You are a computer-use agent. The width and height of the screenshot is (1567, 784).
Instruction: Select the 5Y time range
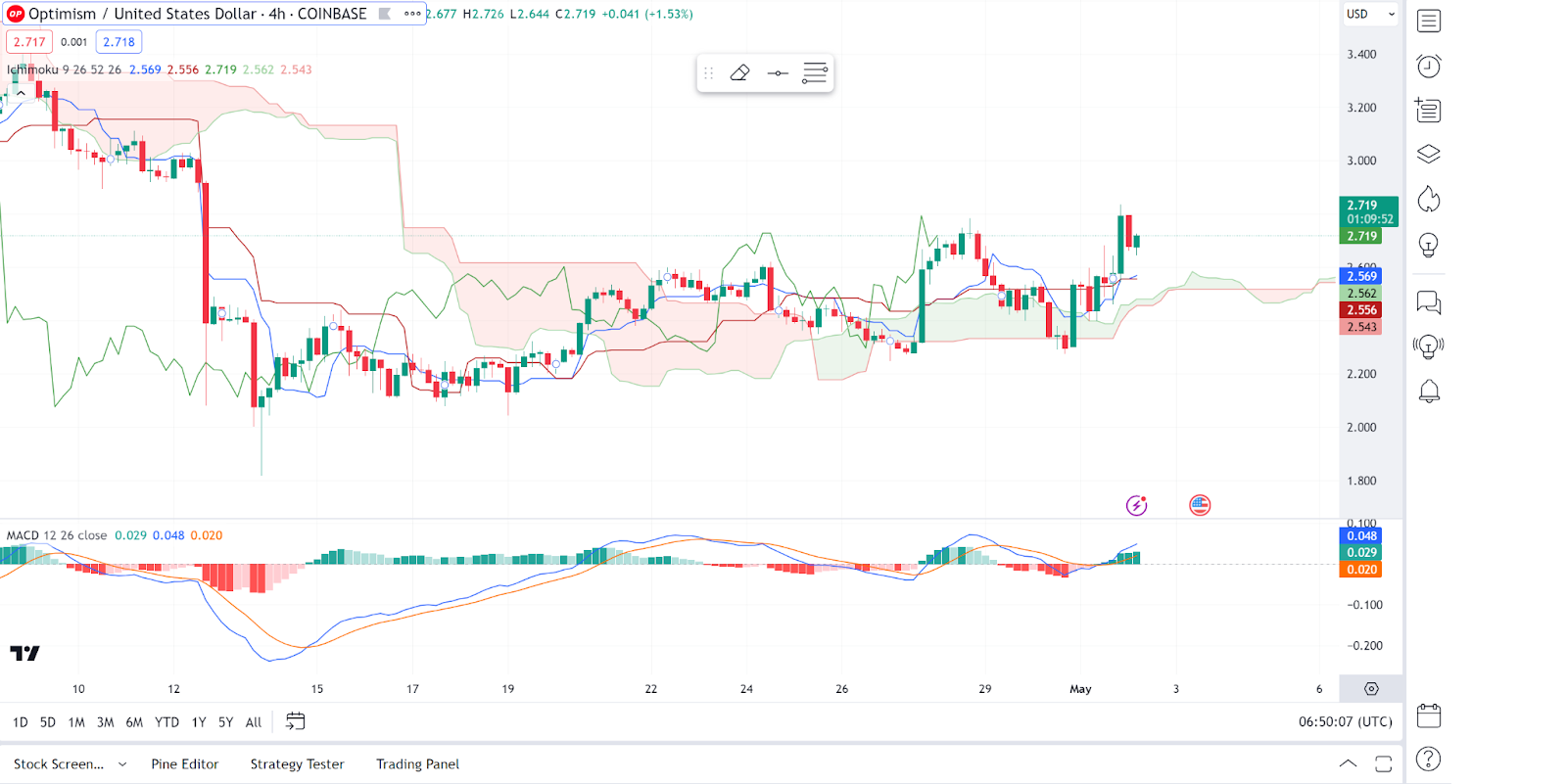226,722
